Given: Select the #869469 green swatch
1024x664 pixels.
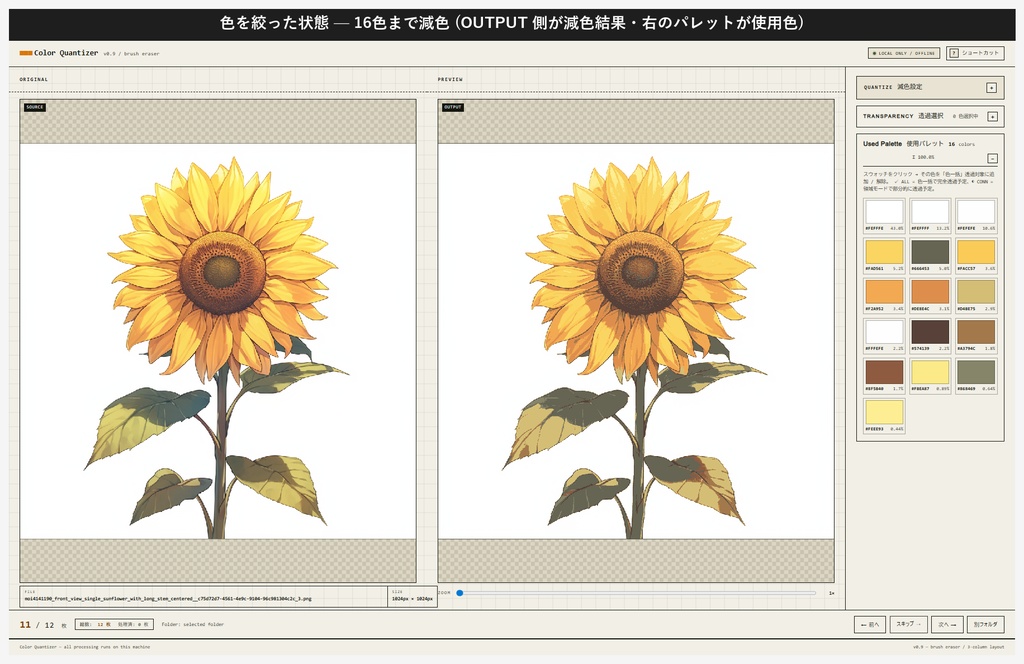Looking at the screenshot, I should pyautogui.click(x=974, y=374).
